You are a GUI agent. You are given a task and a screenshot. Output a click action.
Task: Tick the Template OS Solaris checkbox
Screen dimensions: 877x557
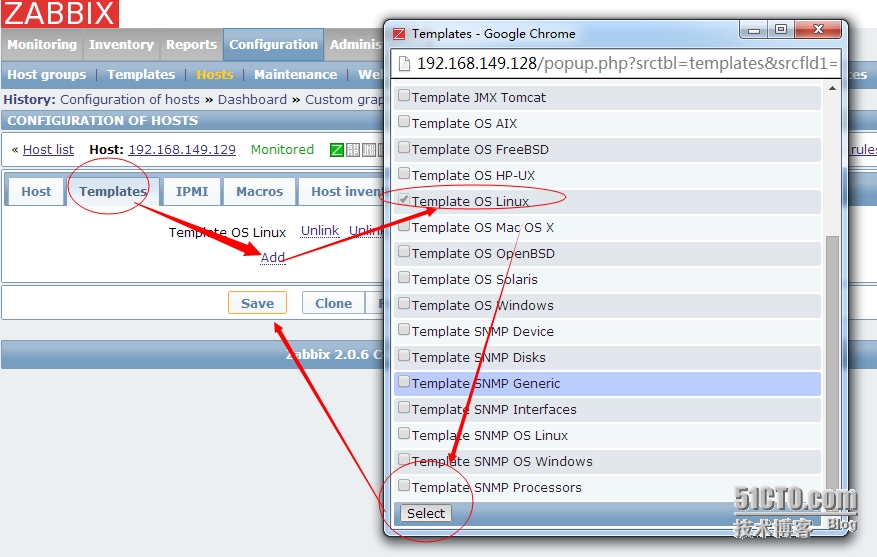[x=404, y=277]
